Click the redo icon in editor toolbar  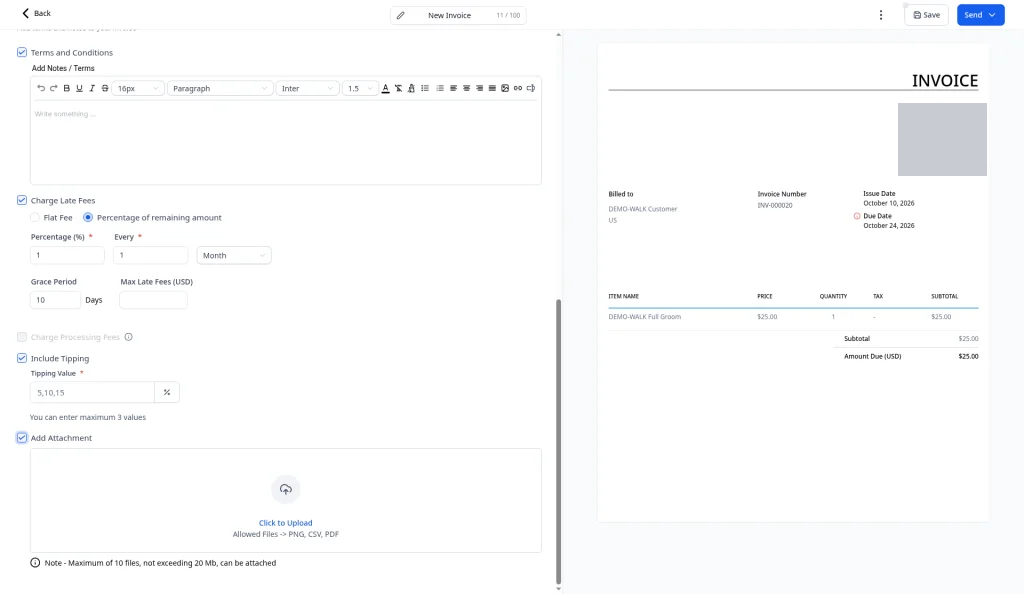coord(54,88)
